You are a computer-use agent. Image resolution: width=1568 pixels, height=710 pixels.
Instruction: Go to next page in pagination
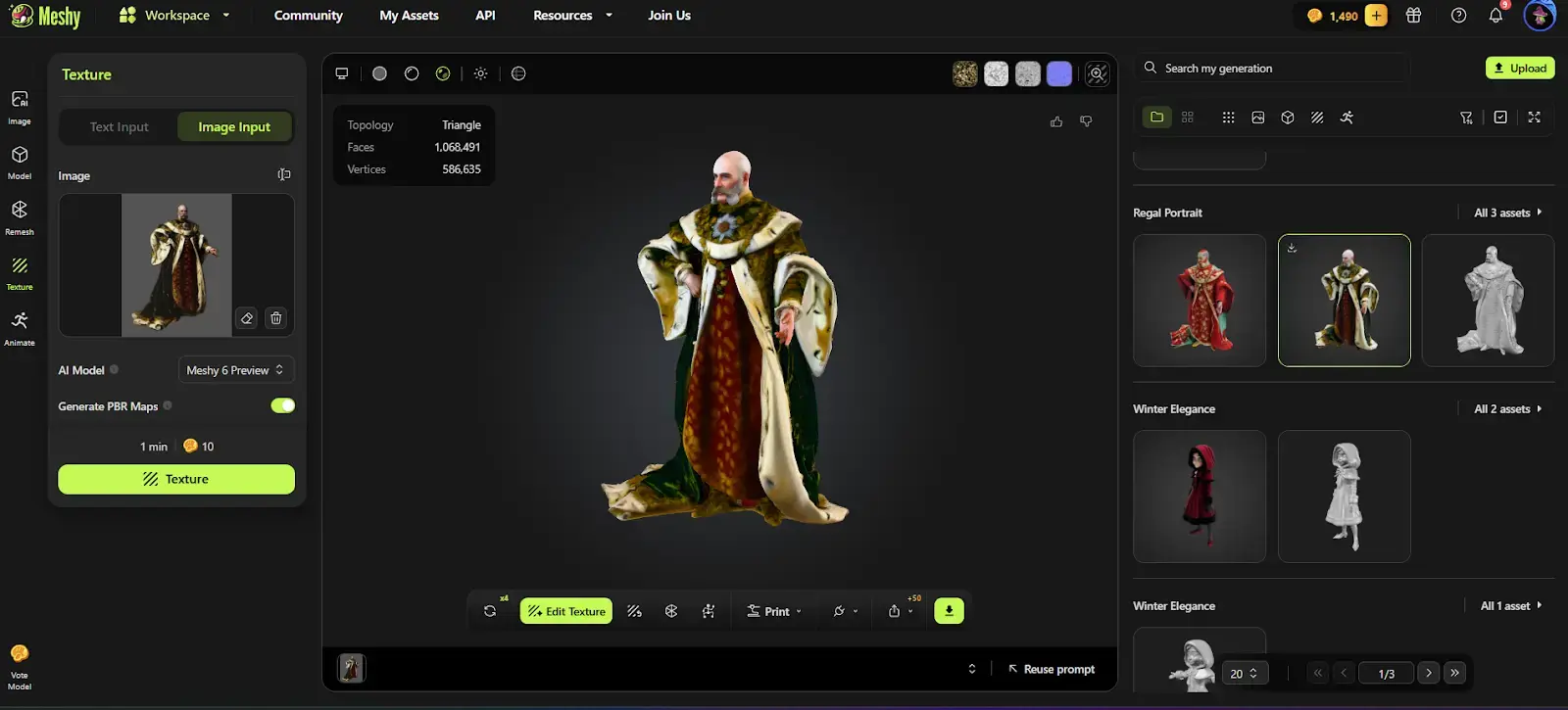1429,673
